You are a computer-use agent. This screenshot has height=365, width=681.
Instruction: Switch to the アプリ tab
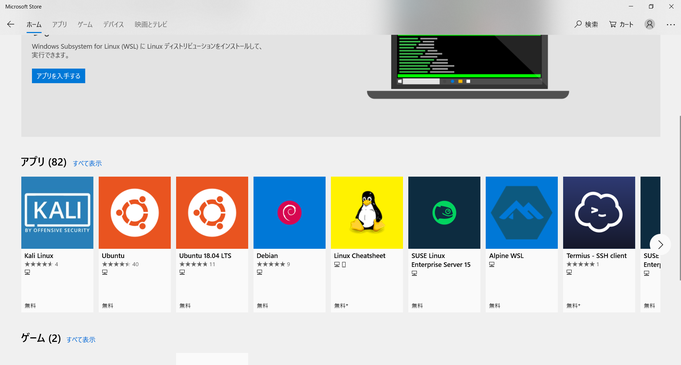click(x=60, y=24)
